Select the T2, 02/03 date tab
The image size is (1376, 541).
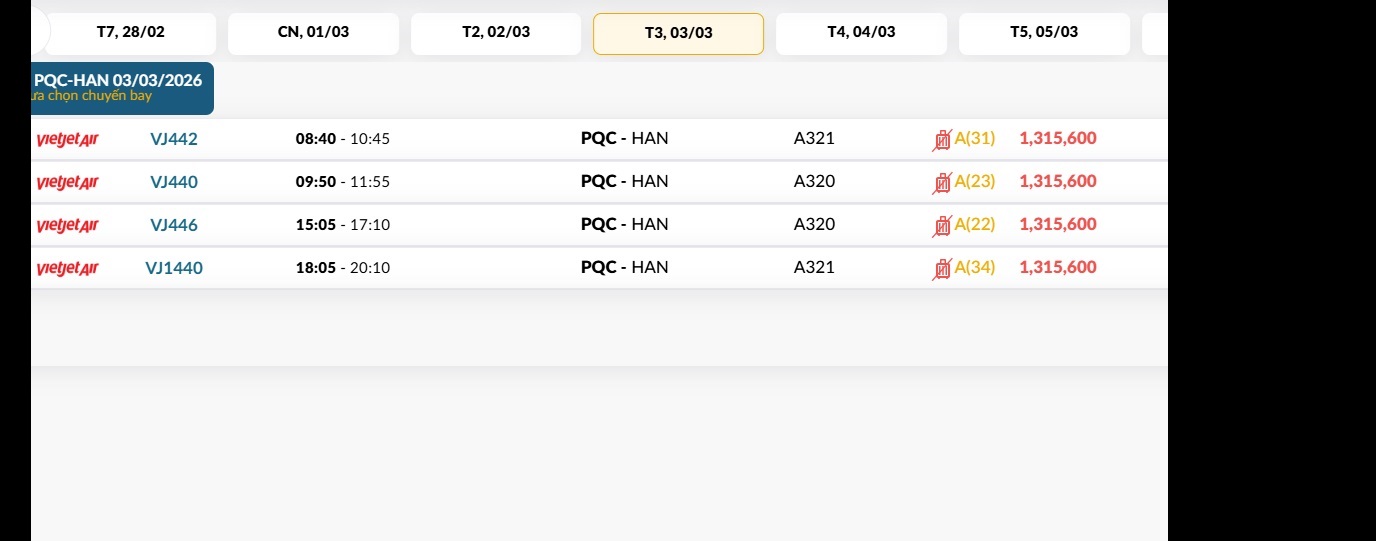tap(496, 33)
